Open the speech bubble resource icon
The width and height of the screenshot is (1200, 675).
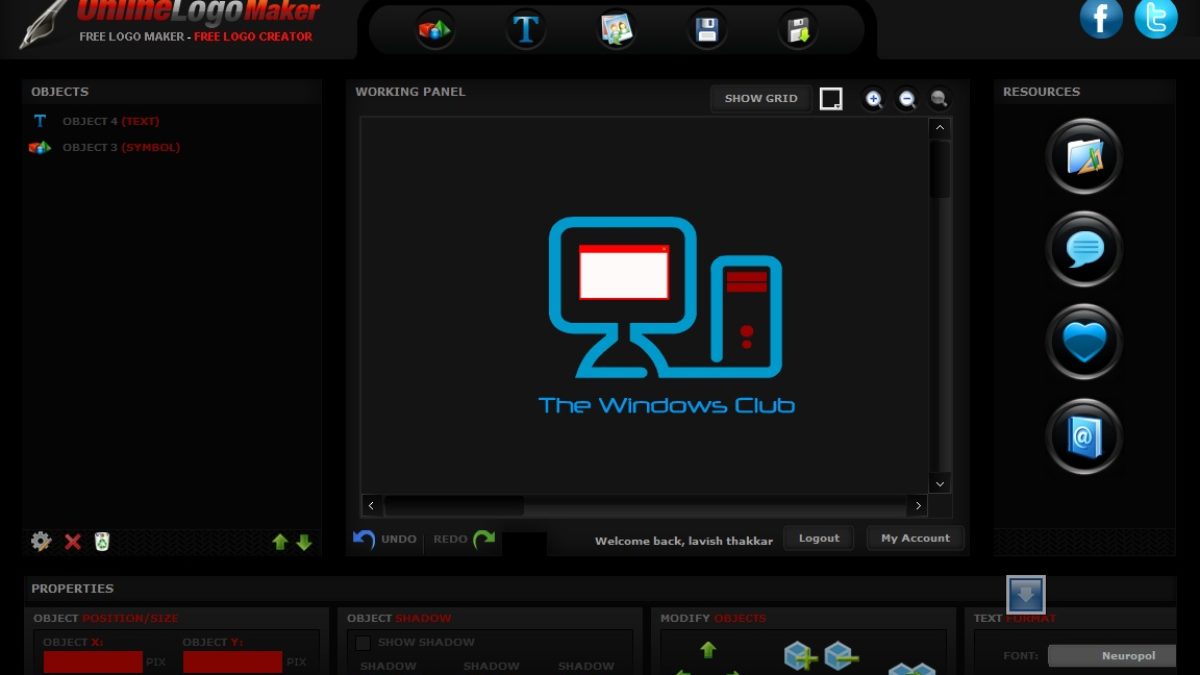point(1084,249)
